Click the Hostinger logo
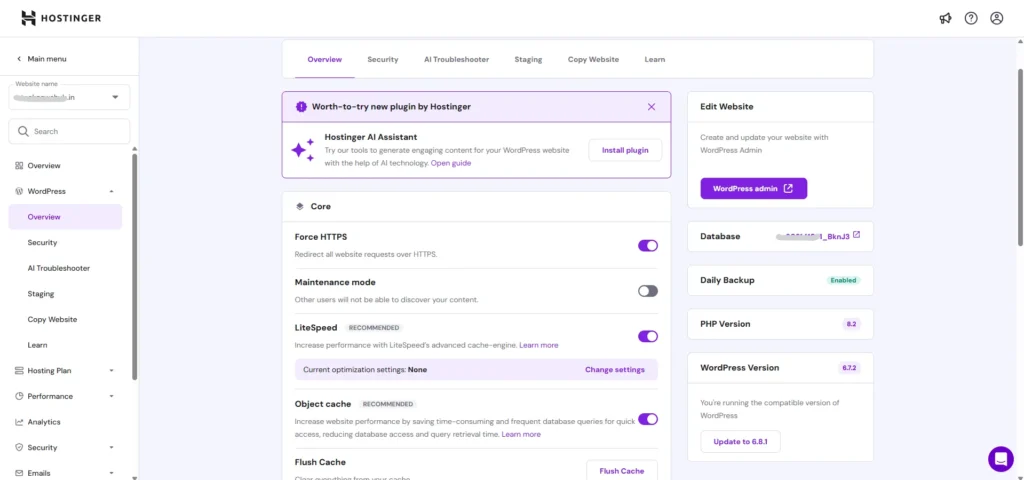 click(61, 18)
